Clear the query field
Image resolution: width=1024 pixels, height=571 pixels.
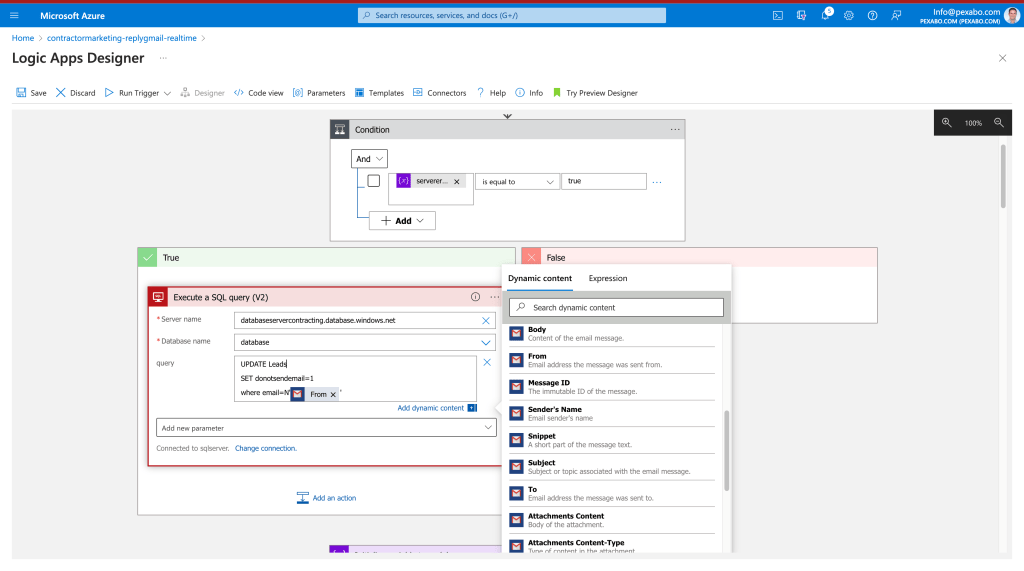(487, 362)
